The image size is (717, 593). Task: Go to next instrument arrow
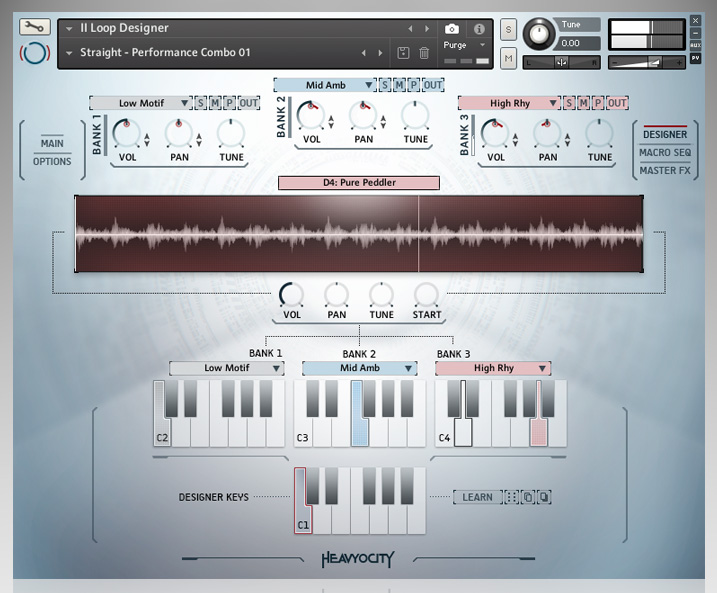point(427,29)
